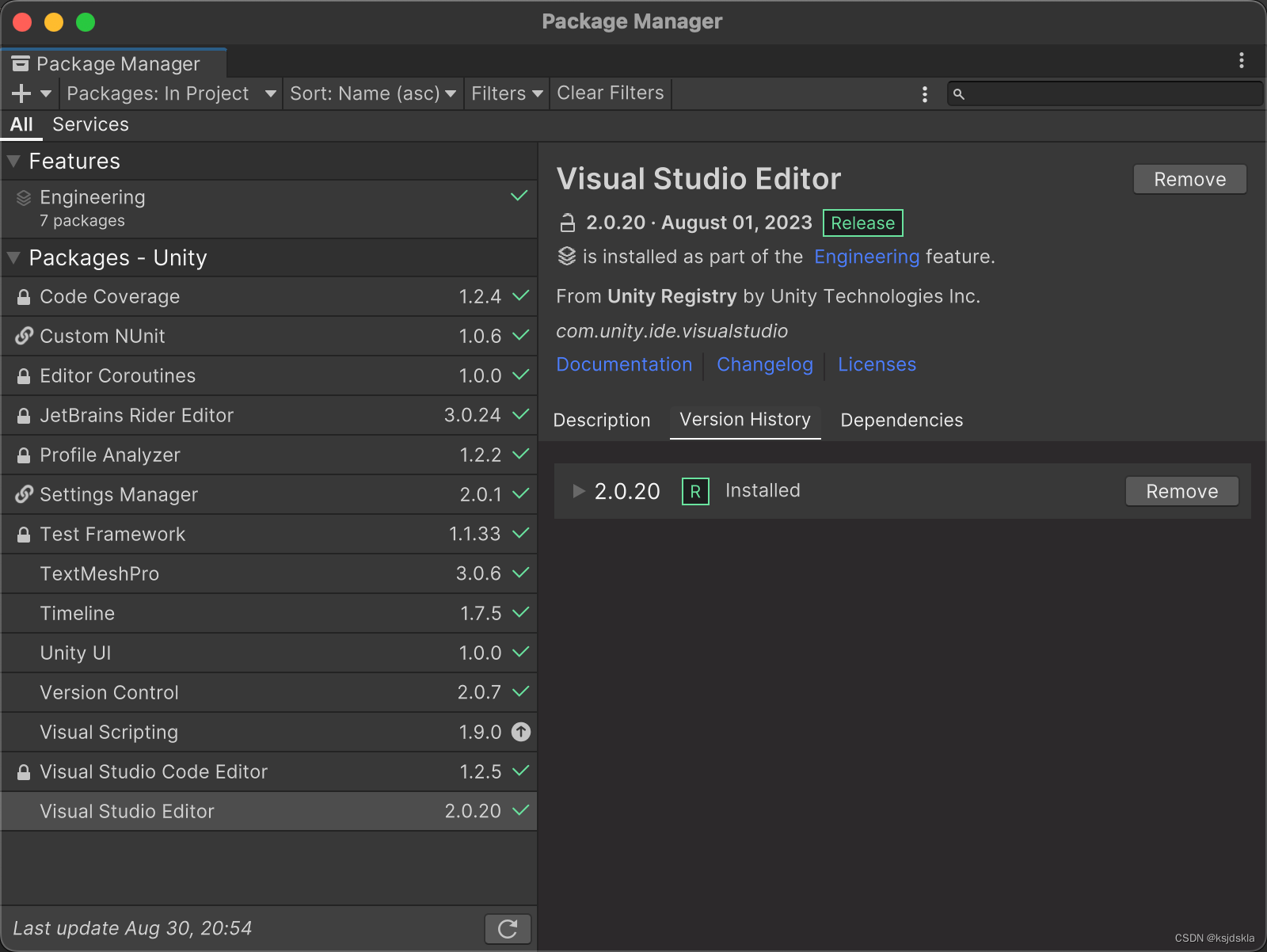Select the JetBrains Rider Editor package
This screenshot has height=952, width=1267.
pyautogui.click(x=269, y=415)
